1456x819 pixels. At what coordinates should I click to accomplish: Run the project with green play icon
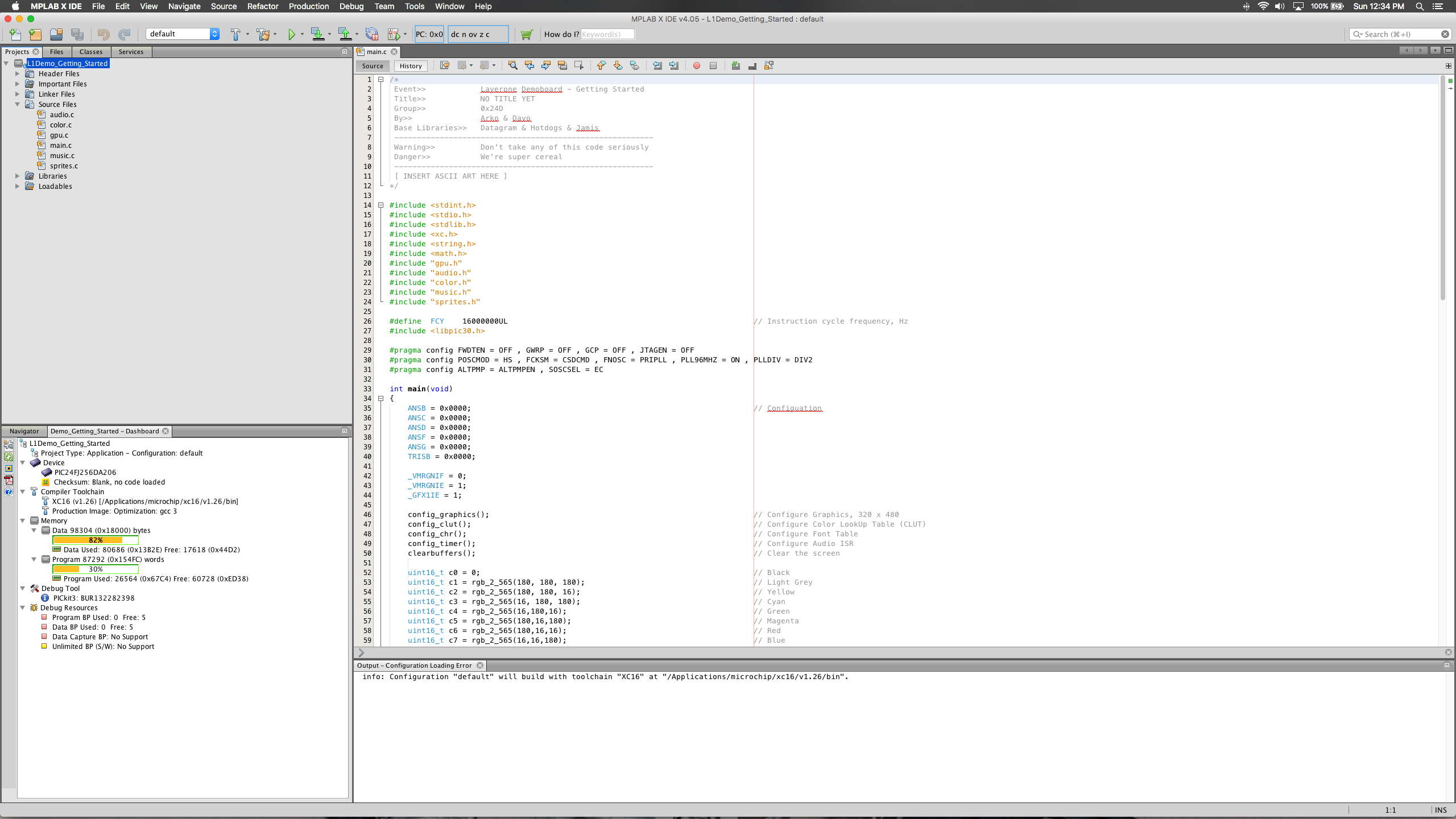click(x=291, y=35)
